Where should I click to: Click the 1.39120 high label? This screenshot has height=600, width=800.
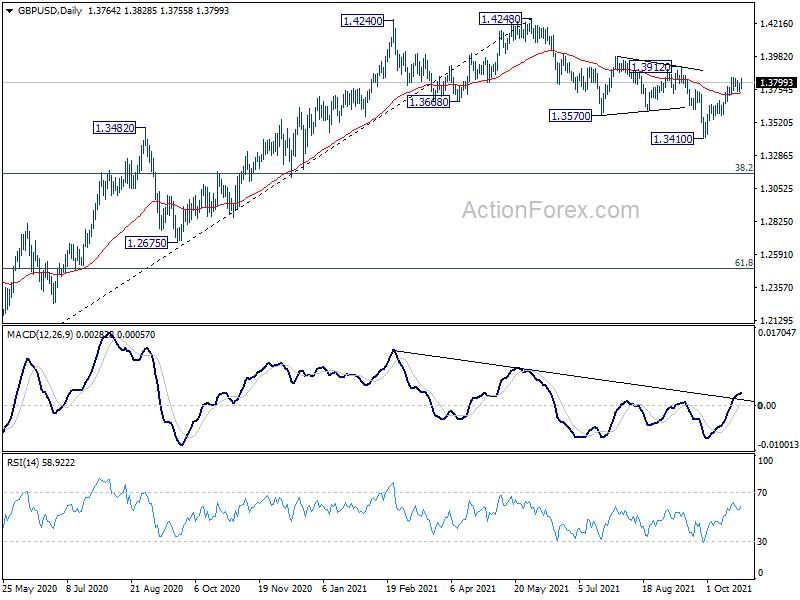[650, 67]
